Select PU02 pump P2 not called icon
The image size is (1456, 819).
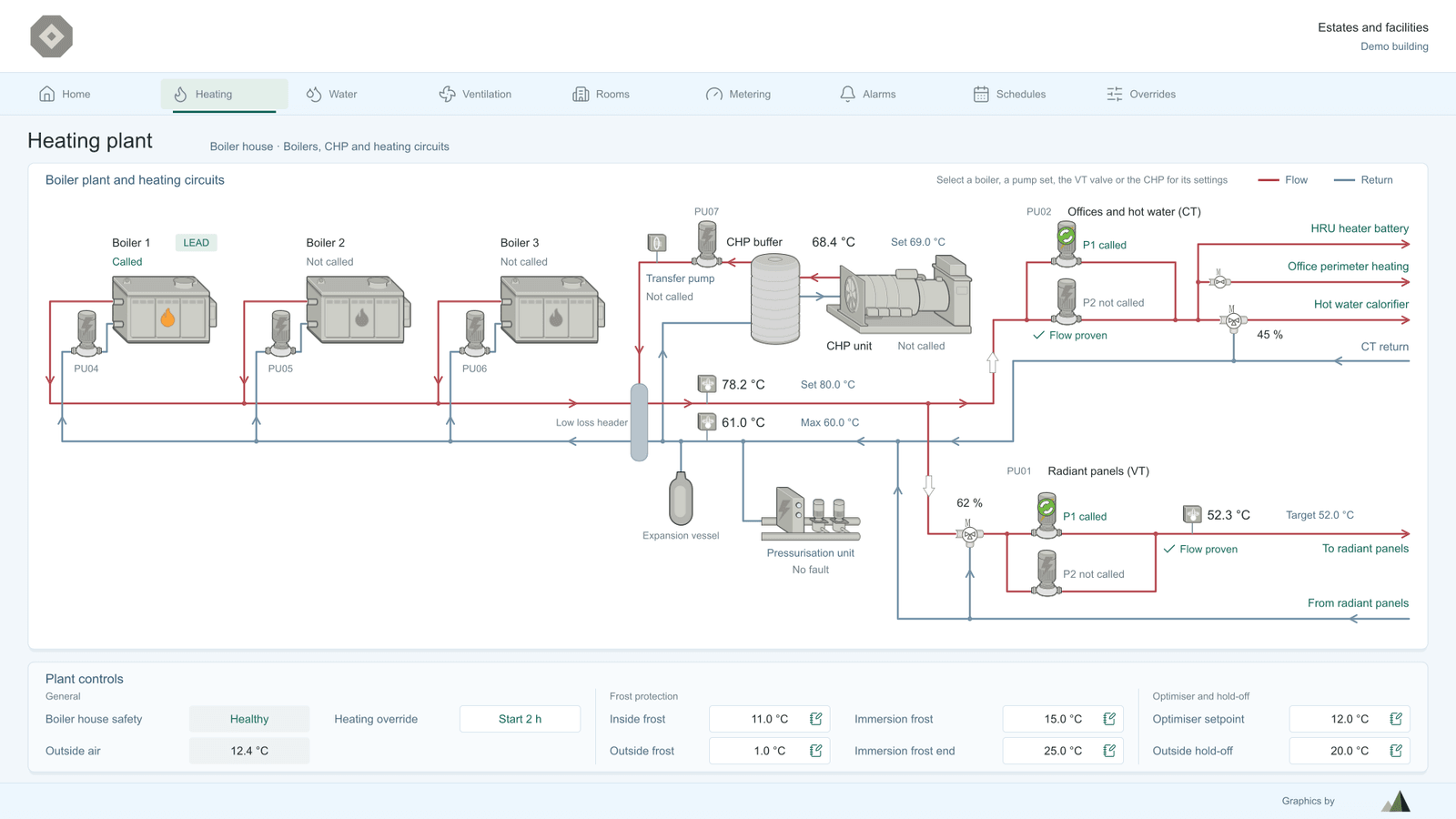[1067, 301]
